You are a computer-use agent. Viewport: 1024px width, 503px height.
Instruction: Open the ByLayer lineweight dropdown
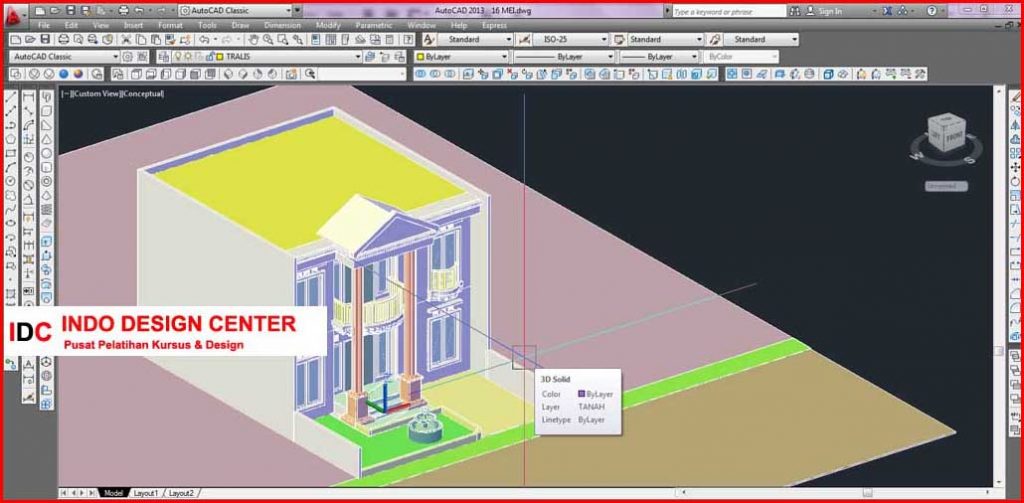pos(694,57)
